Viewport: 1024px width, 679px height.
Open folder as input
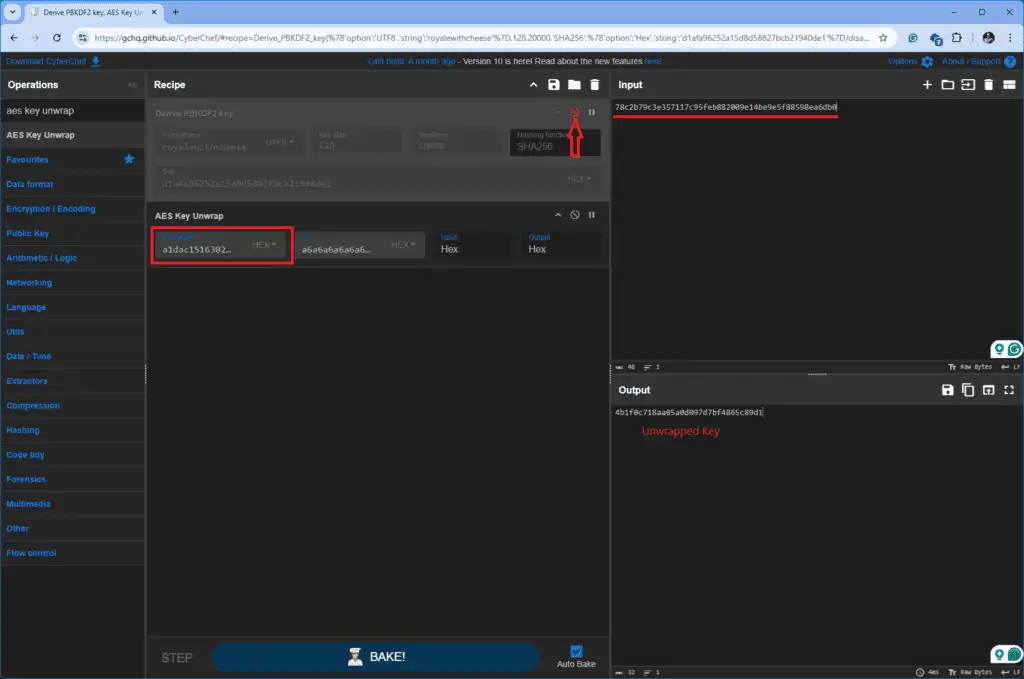(x=948, y=85)
